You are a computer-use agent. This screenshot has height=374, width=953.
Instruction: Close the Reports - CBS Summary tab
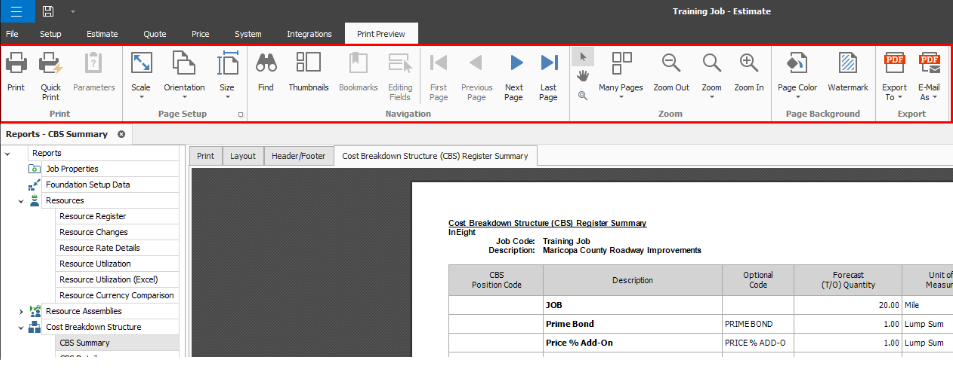pos(121,134)
